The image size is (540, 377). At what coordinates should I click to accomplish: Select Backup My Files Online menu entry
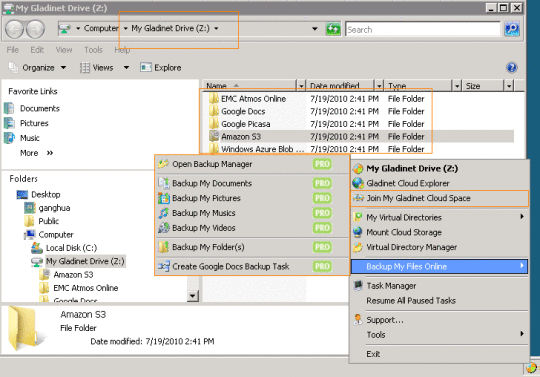pos(439,266)
